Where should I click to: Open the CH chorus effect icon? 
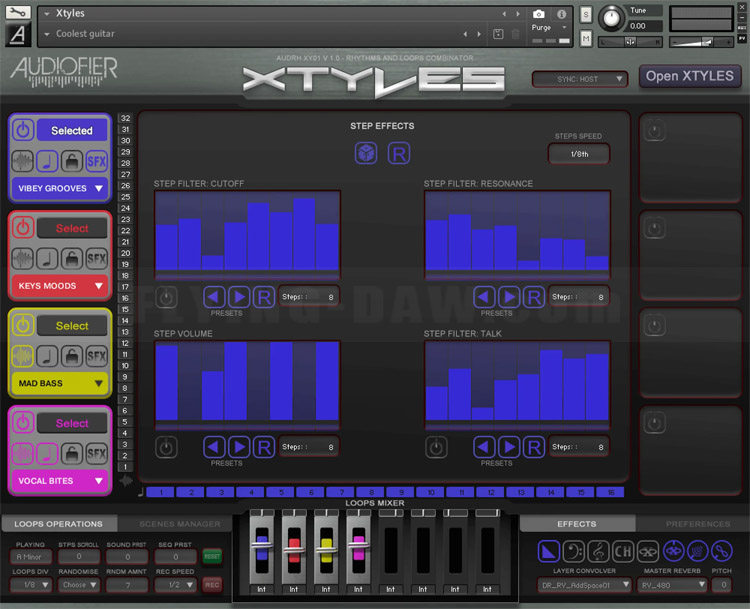tap(623, 551)
